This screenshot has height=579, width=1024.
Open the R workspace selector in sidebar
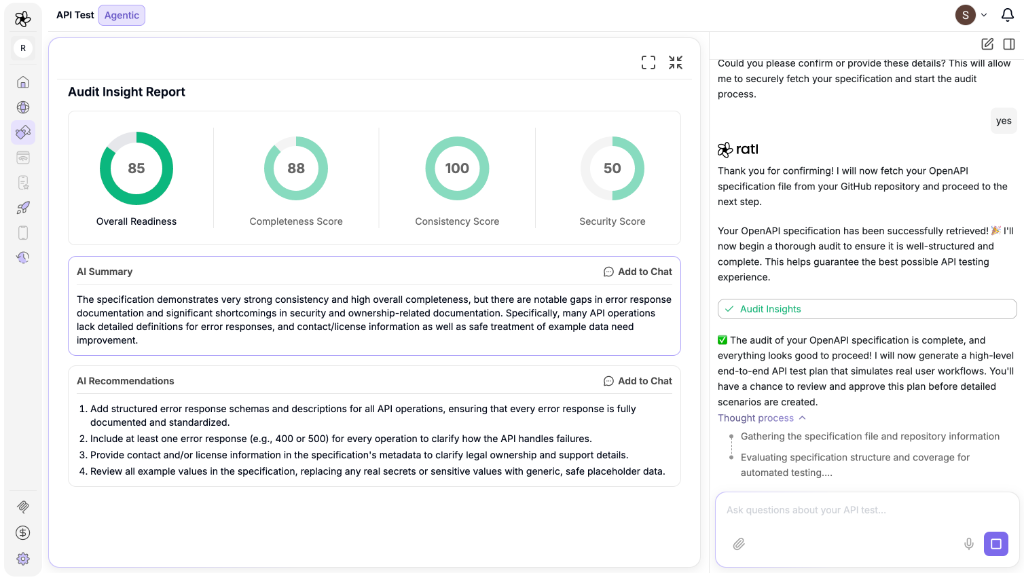23,48
